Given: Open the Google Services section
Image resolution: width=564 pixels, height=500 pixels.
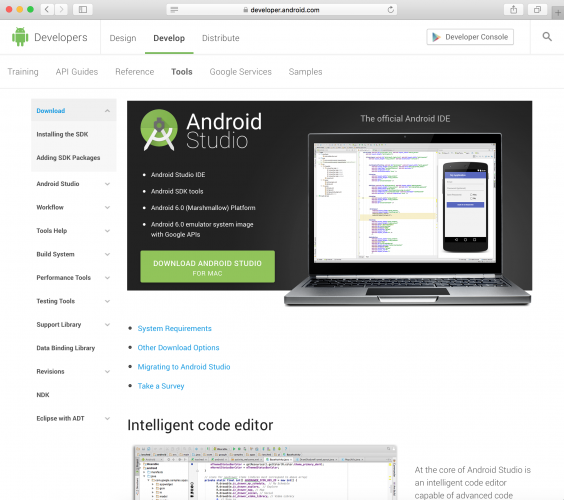Looking at the screenshot, I should click(241, 72).
